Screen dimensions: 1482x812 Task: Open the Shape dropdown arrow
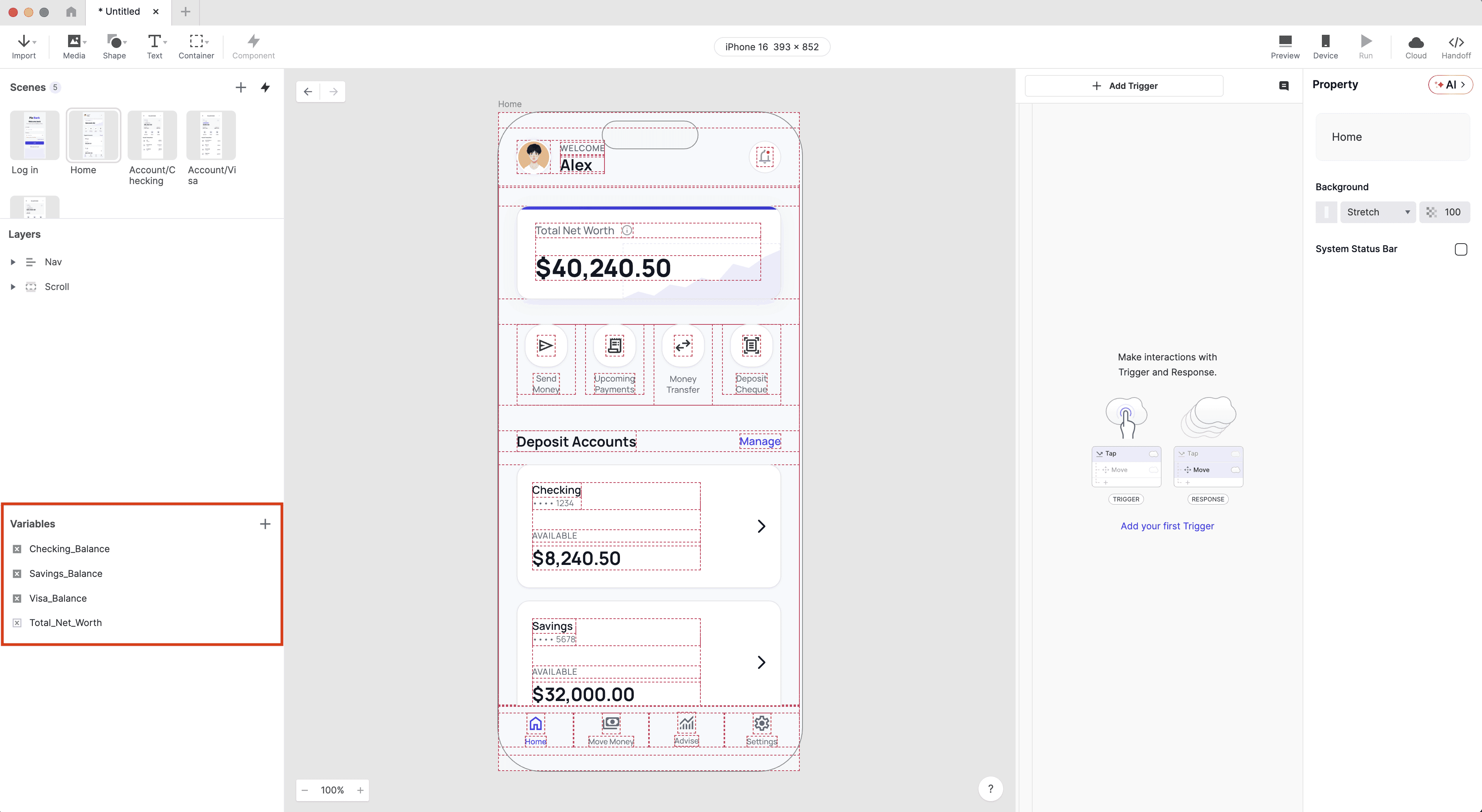[125, 42]
